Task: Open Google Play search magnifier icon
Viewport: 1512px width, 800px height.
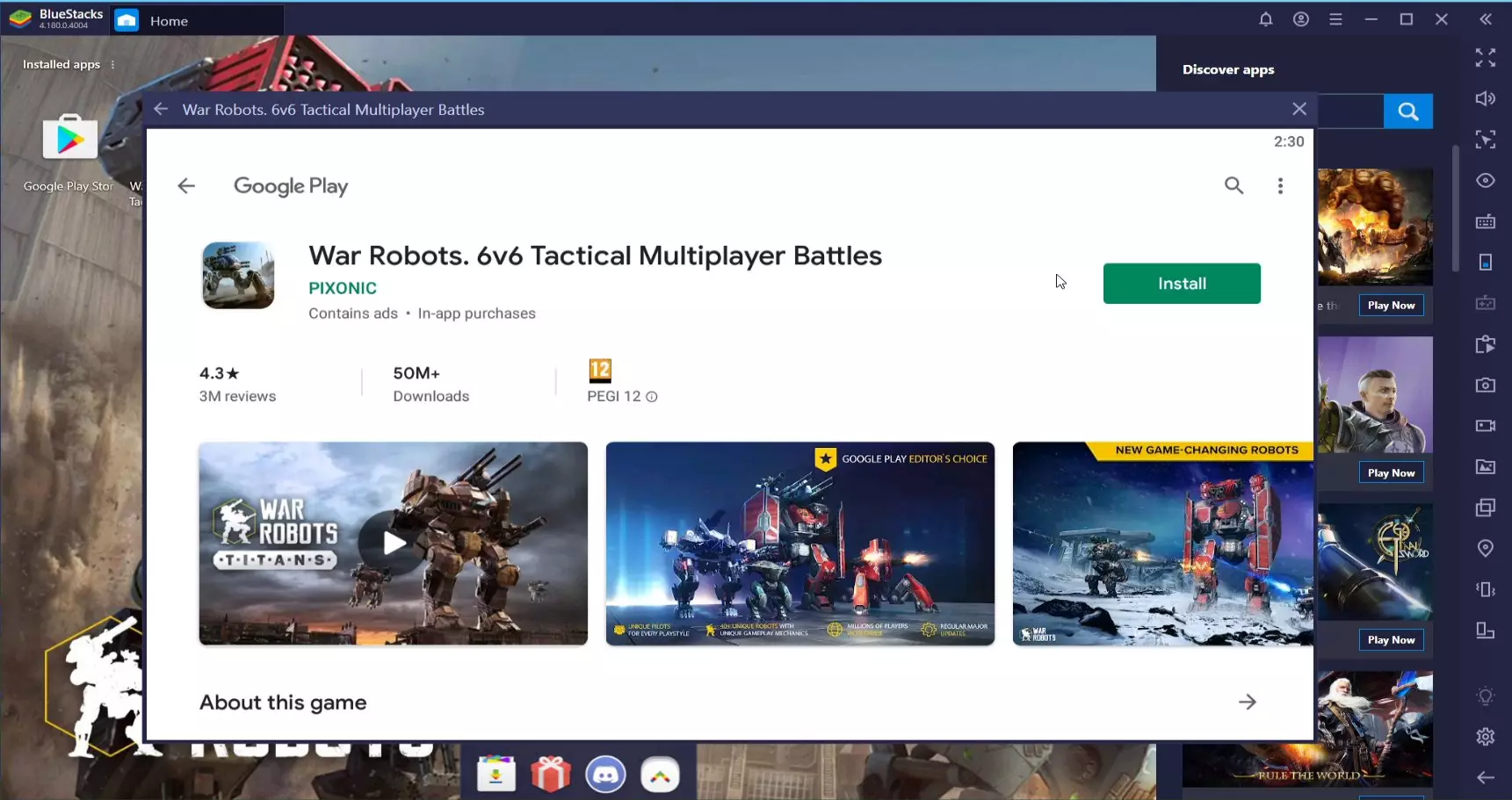Action: (1233, 185)
